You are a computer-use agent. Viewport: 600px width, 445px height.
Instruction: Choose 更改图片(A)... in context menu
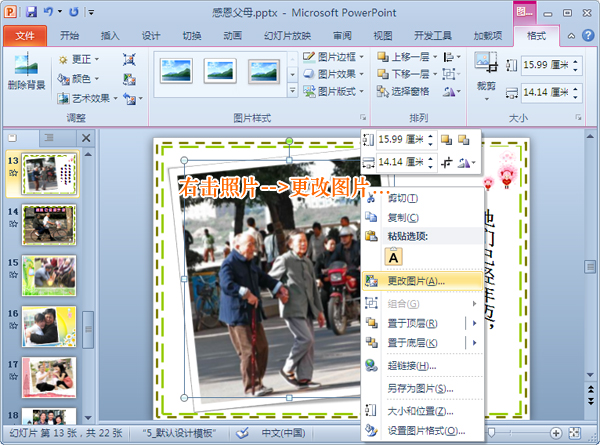[422, 281]
